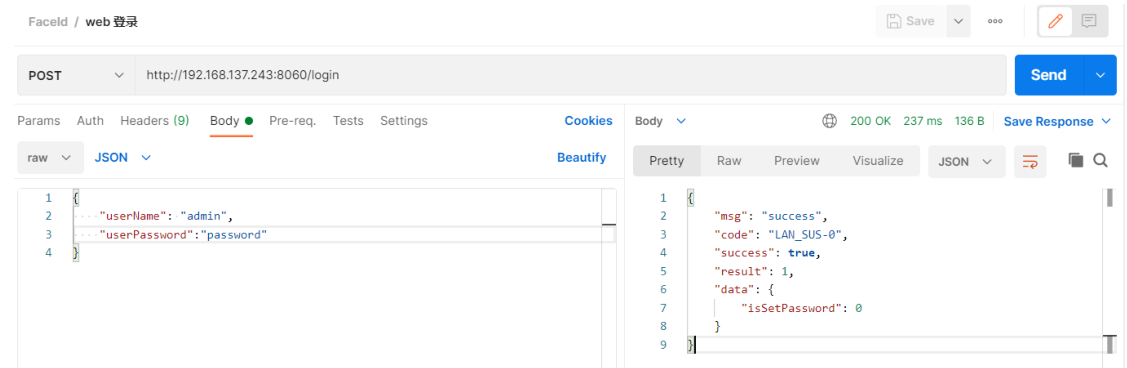Open the comments speech bubble icon

pyautogui.click(x=1089, y=21)
